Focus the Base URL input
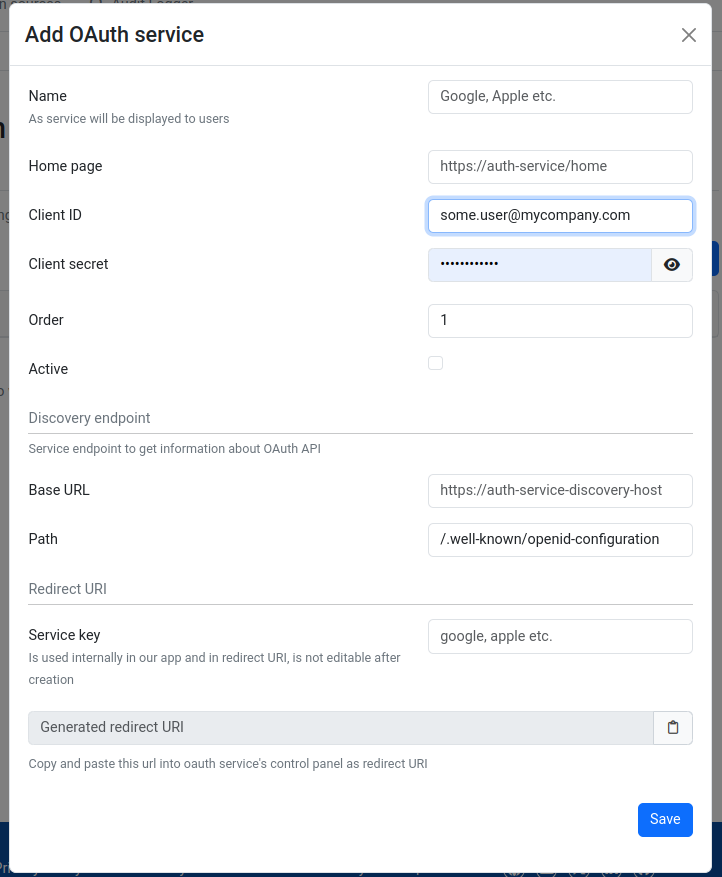The height and width of the screenshot is (877, 722). 560,491
